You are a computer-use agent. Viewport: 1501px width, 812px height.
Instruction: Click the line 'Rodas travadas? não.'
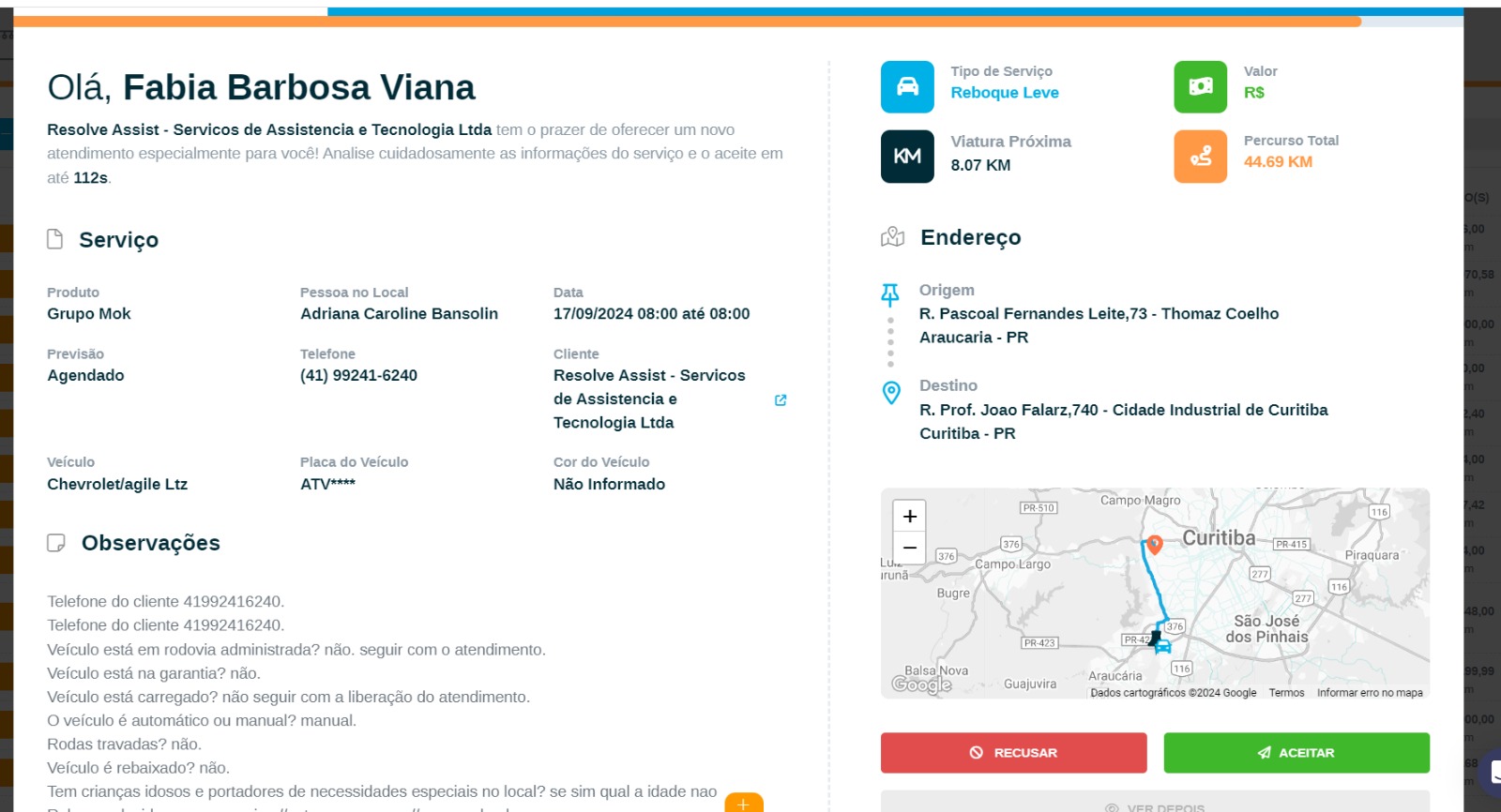(x=124, y=744)
